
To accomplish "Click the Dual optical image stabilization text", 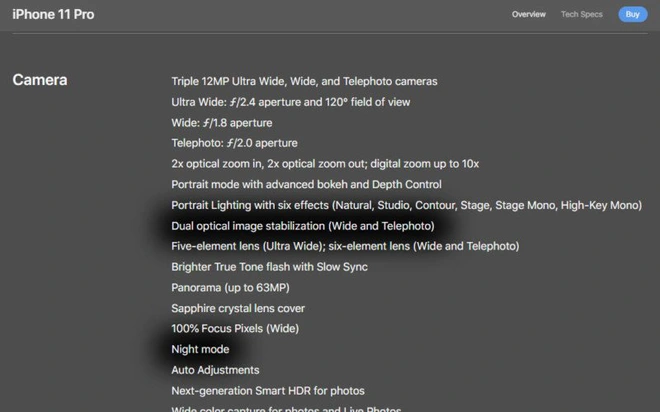I will click(302, 226).
